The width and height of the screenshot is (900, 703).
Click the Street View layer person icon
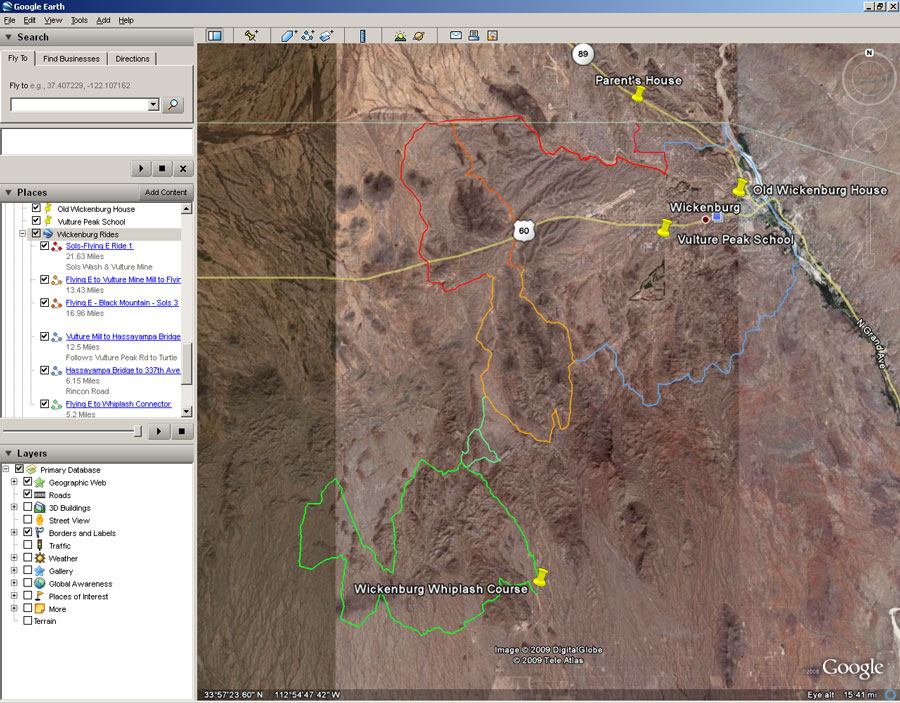[x=39, y=520]
